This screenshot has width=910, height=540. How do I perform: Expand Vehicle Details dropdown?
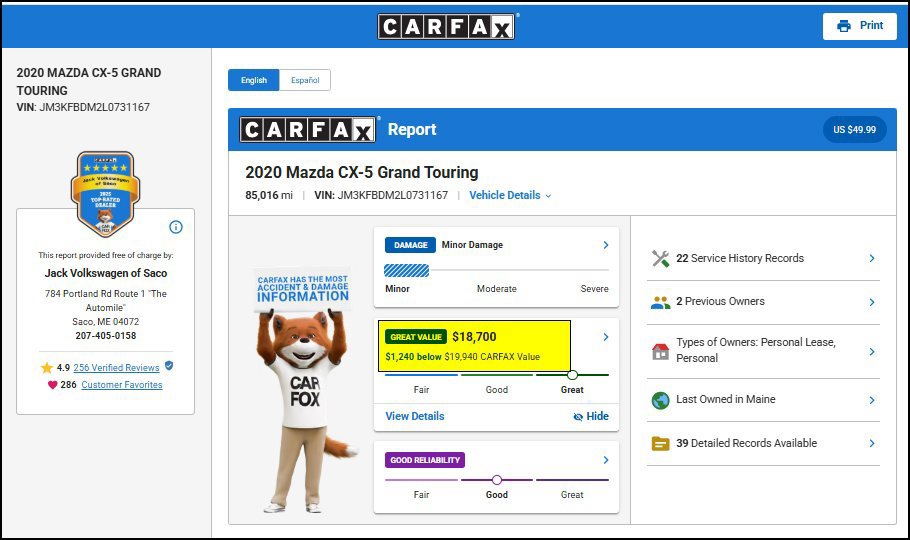tap(510, 196)
